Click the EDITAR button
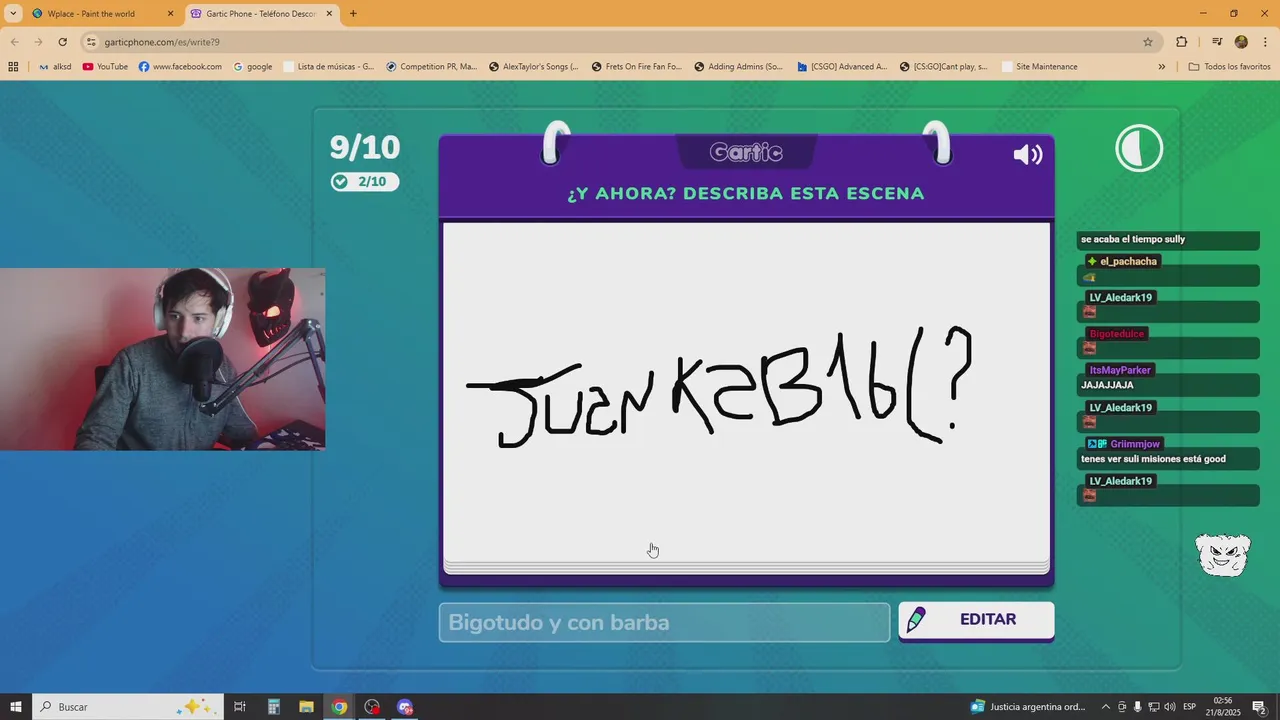 pyautogui.click(x=976, y=620)
